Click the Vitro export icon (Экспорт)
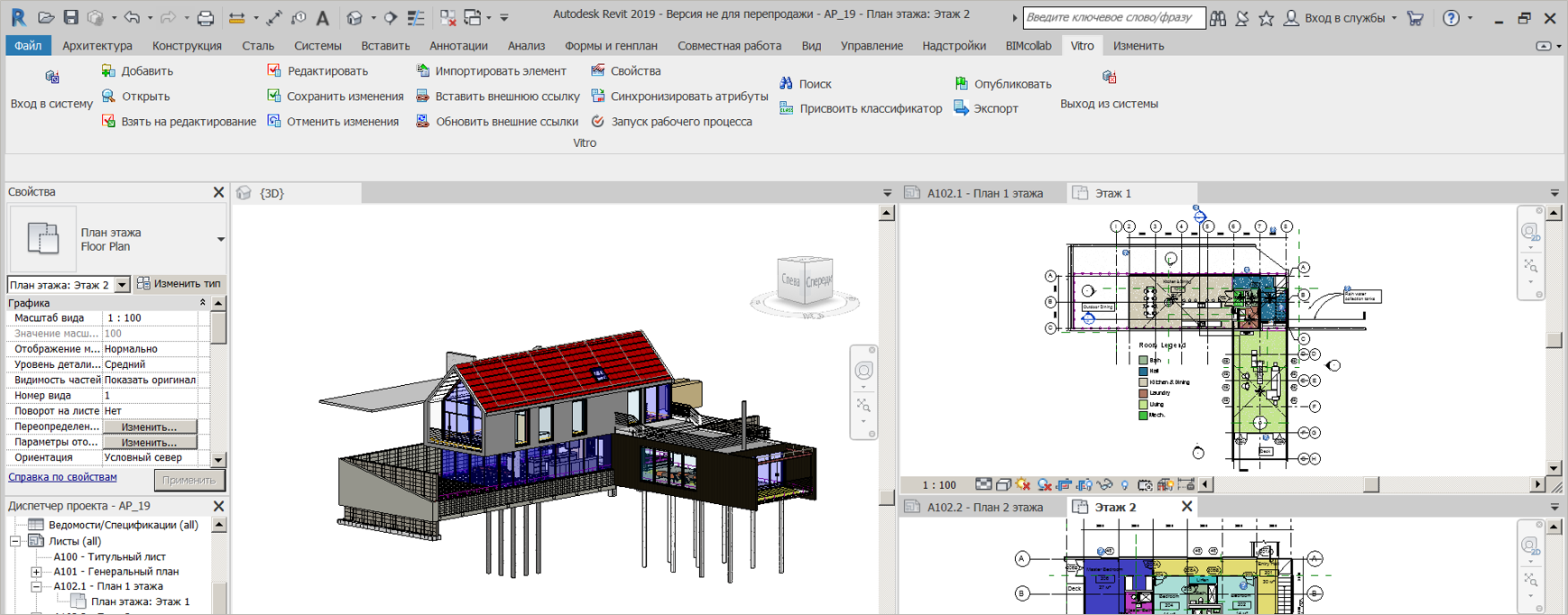Image resolution: width=1568 pixels, height=615 pixels. (961, 108)
